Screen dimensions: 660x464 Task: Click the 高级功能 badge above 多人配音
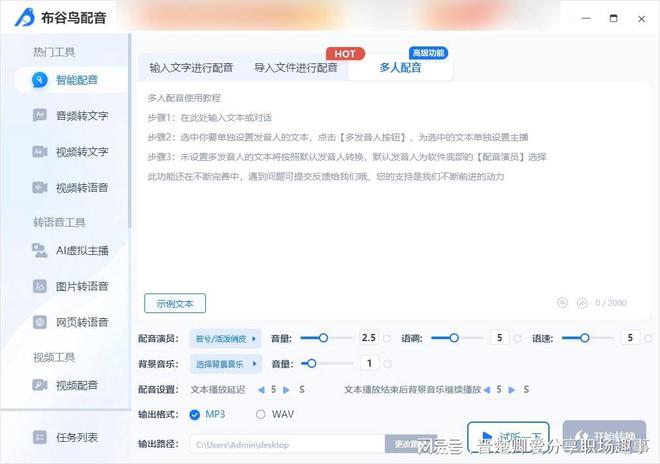pos(428,53)
